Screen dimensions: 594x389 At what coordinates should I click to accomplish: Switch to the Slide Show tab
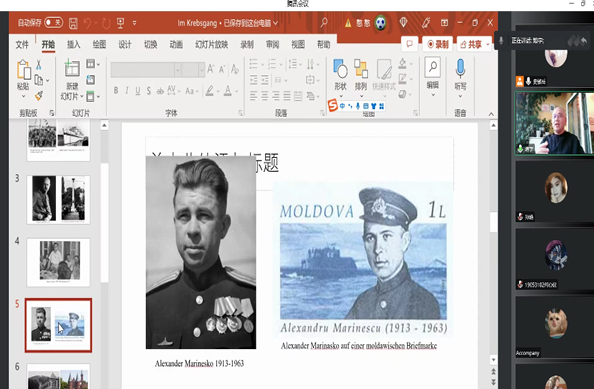point(211,44)
